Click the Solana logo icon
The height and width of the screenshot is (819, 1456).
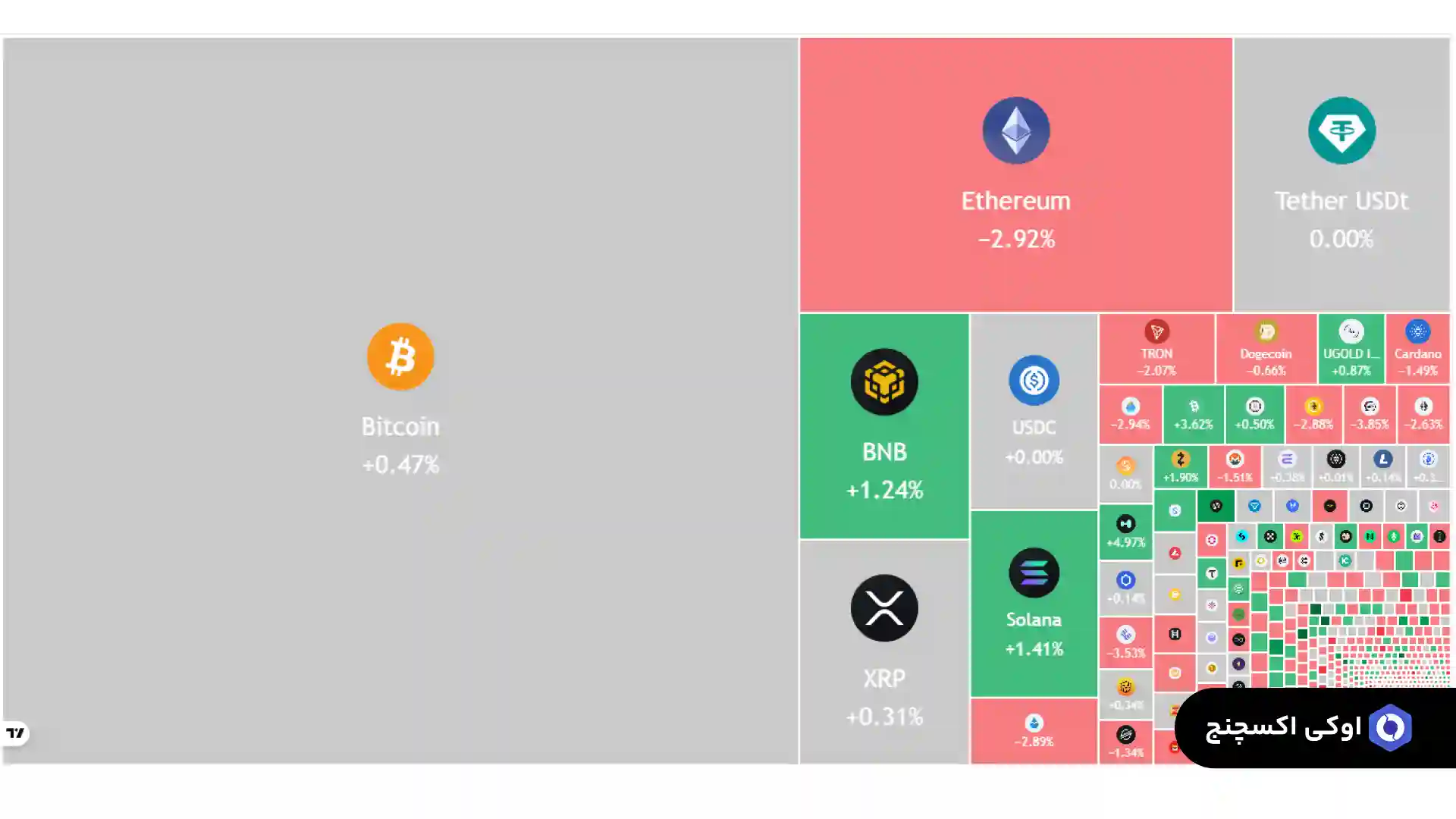coord(1034,573)
